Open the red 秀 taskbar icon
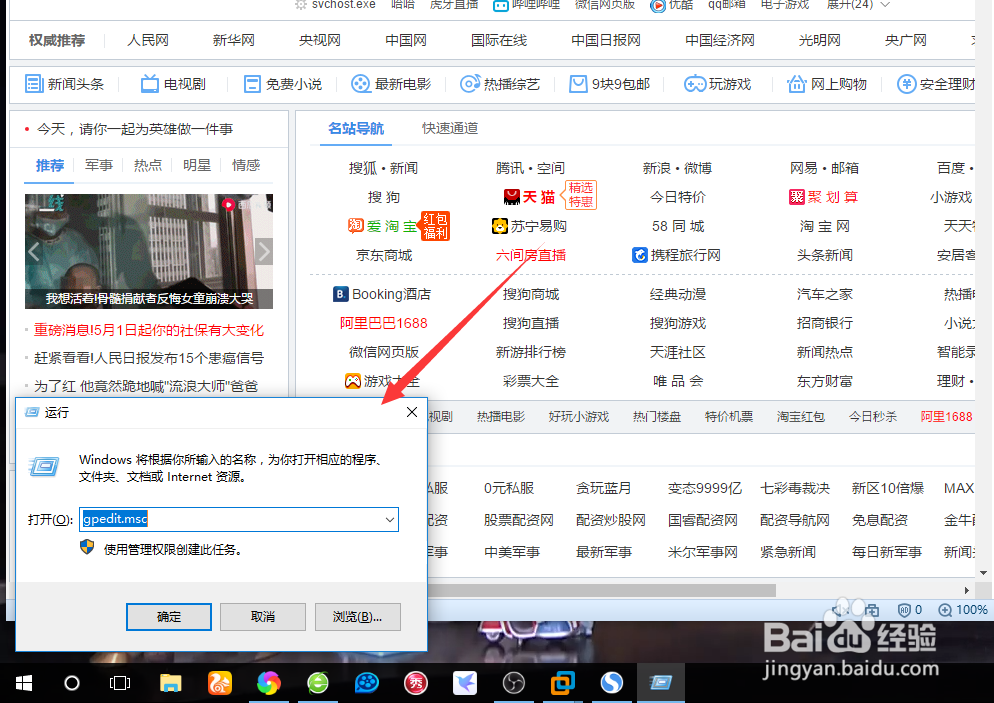 pyautogui.click(x=416, y=683)
